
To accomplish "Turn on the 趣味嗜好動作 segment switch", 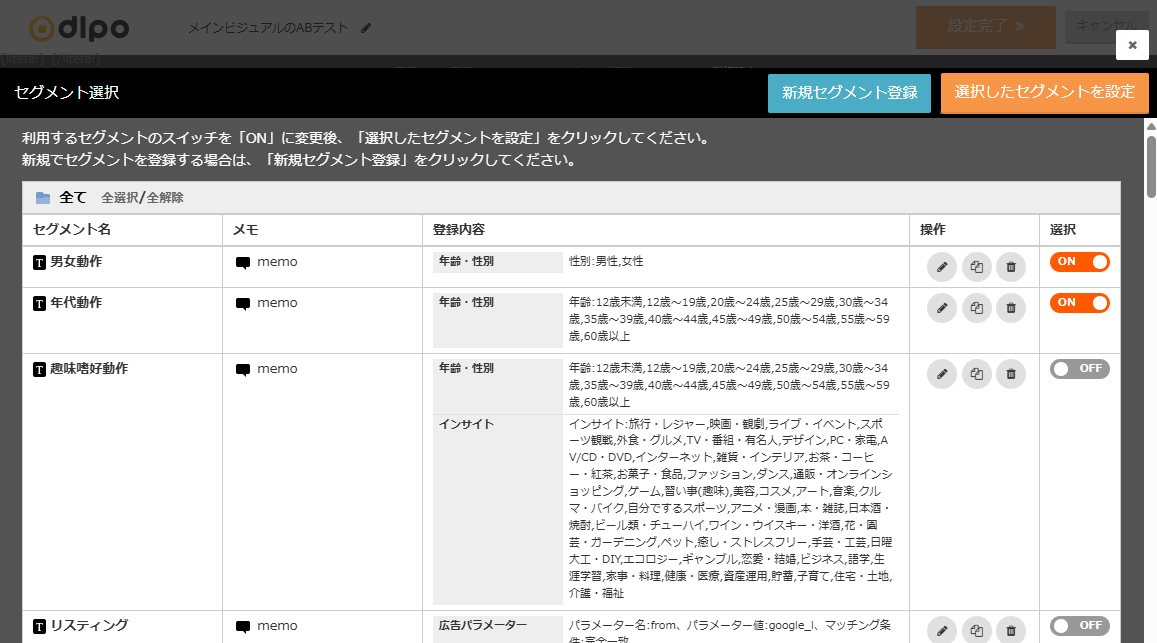I will pyautogui.click(x=1080, y=369).
